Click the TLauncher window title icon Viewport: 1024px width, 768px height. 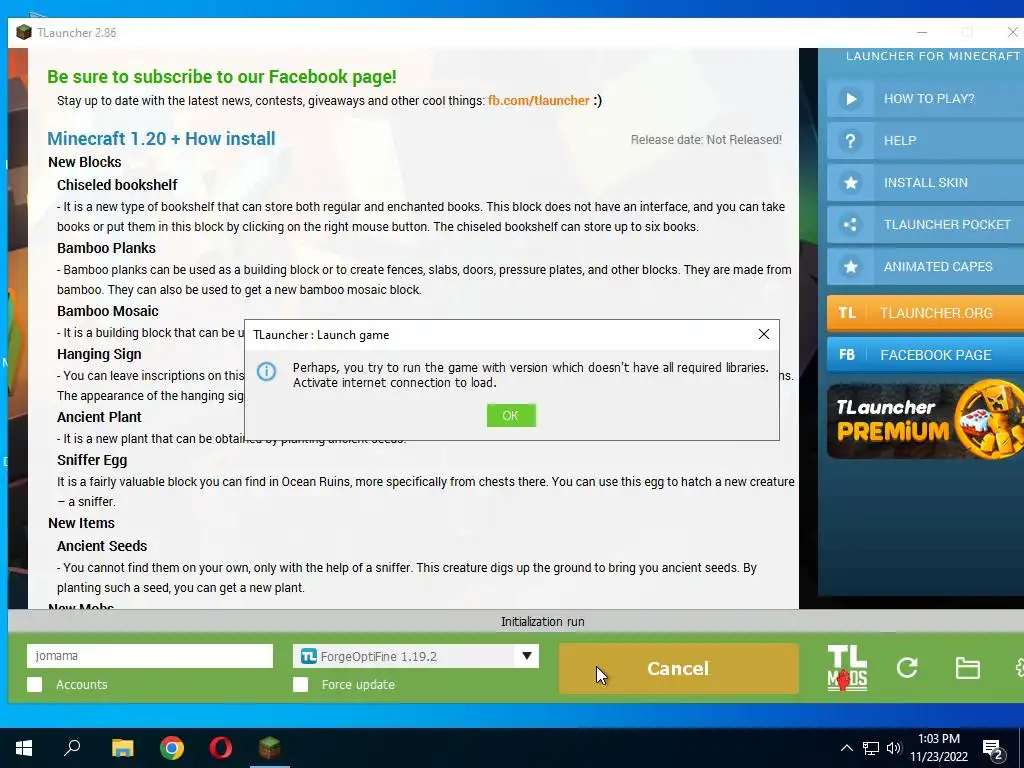(24, 32)
